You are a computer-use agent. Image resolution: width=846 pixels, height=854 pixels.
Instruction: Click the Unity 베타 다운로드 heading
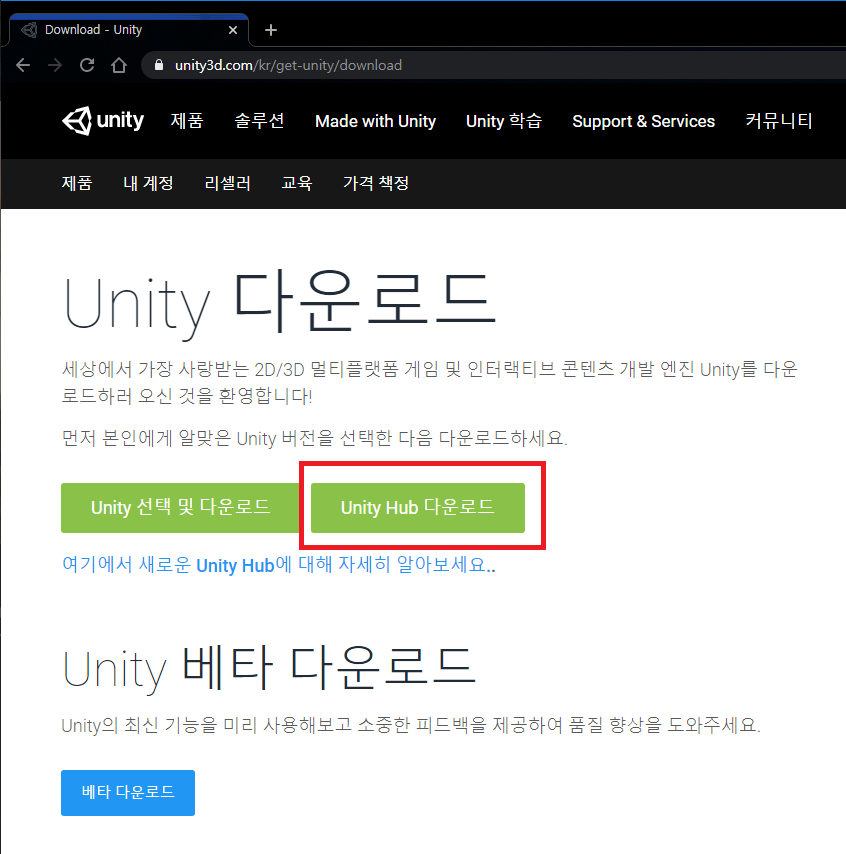click(x=269, y=668)
